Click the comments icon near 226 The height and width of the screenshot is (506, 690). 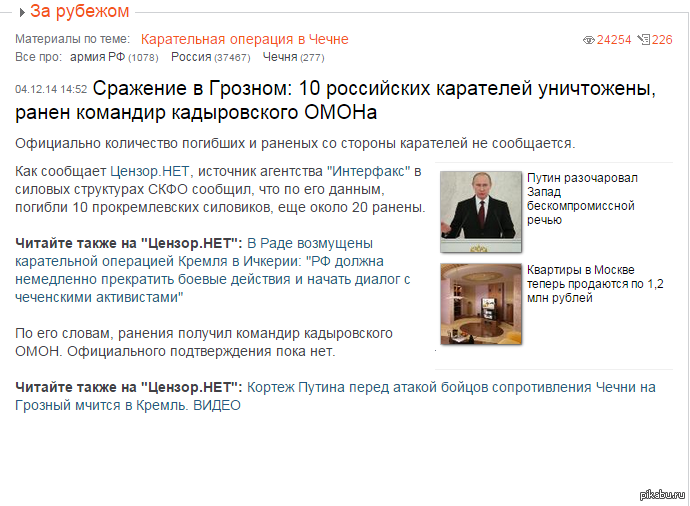643,40
